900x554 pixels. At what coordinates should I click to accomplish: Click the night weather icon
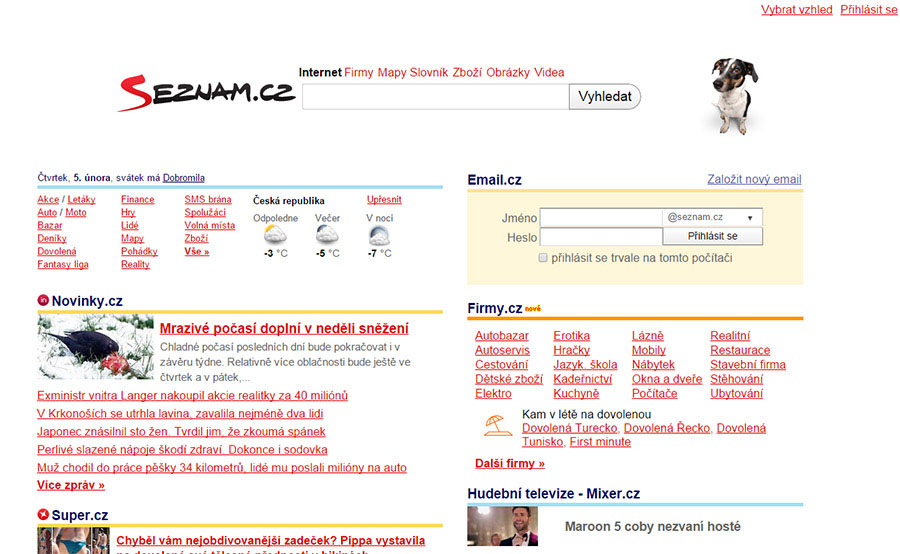[379, 235]
